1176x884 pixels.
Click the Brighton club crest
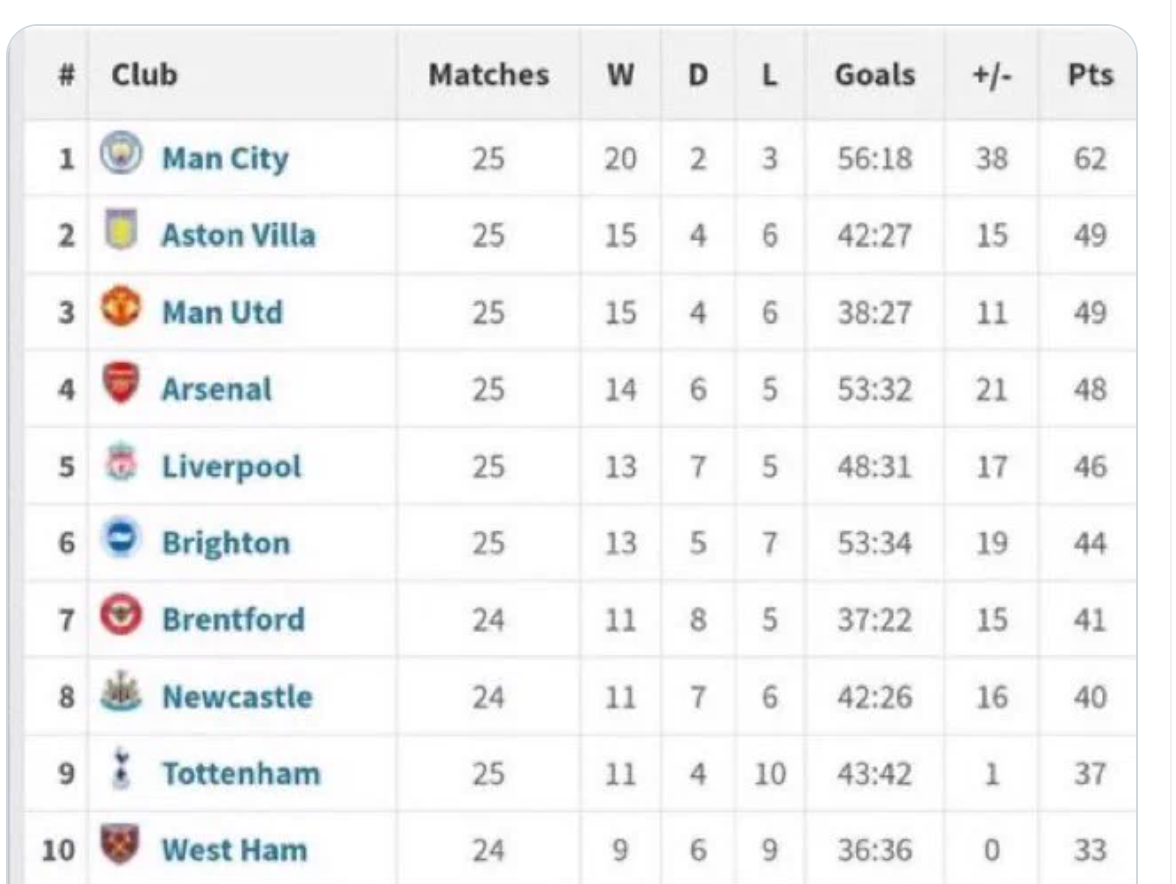click(121, 541)
